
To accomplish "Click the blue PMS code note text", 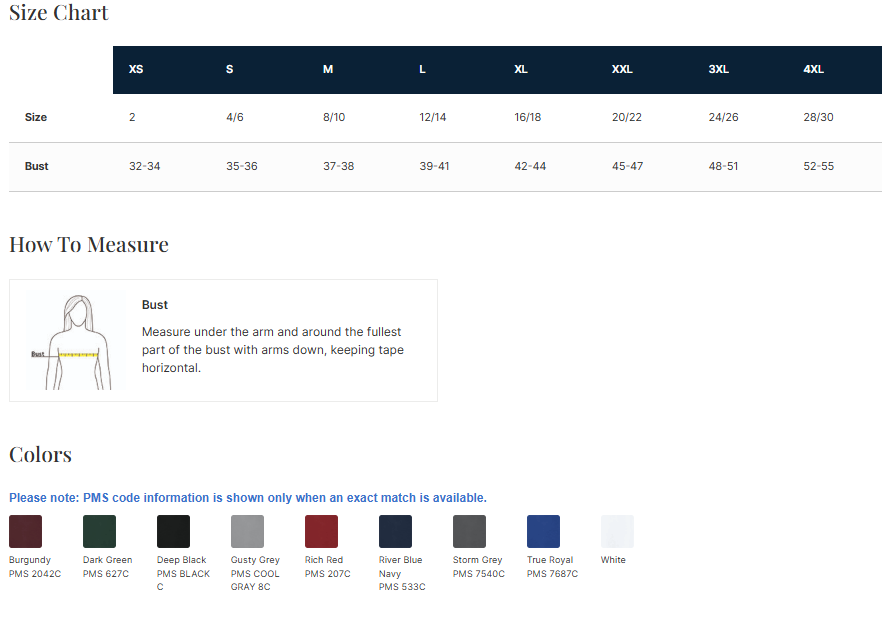I will tap(248, 498).
